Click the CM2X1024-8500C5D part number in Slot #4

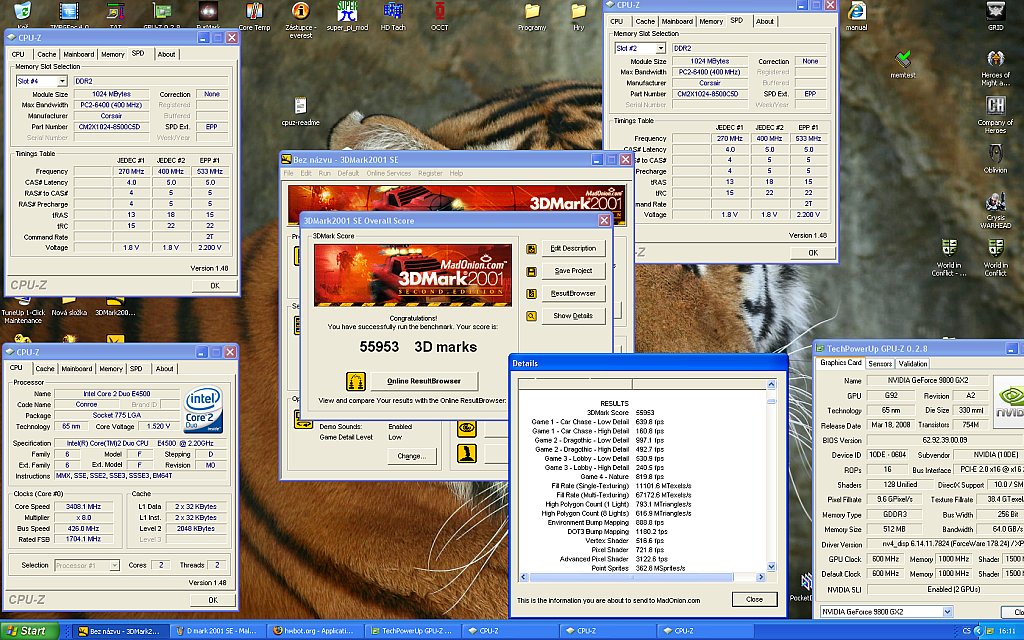109,127
